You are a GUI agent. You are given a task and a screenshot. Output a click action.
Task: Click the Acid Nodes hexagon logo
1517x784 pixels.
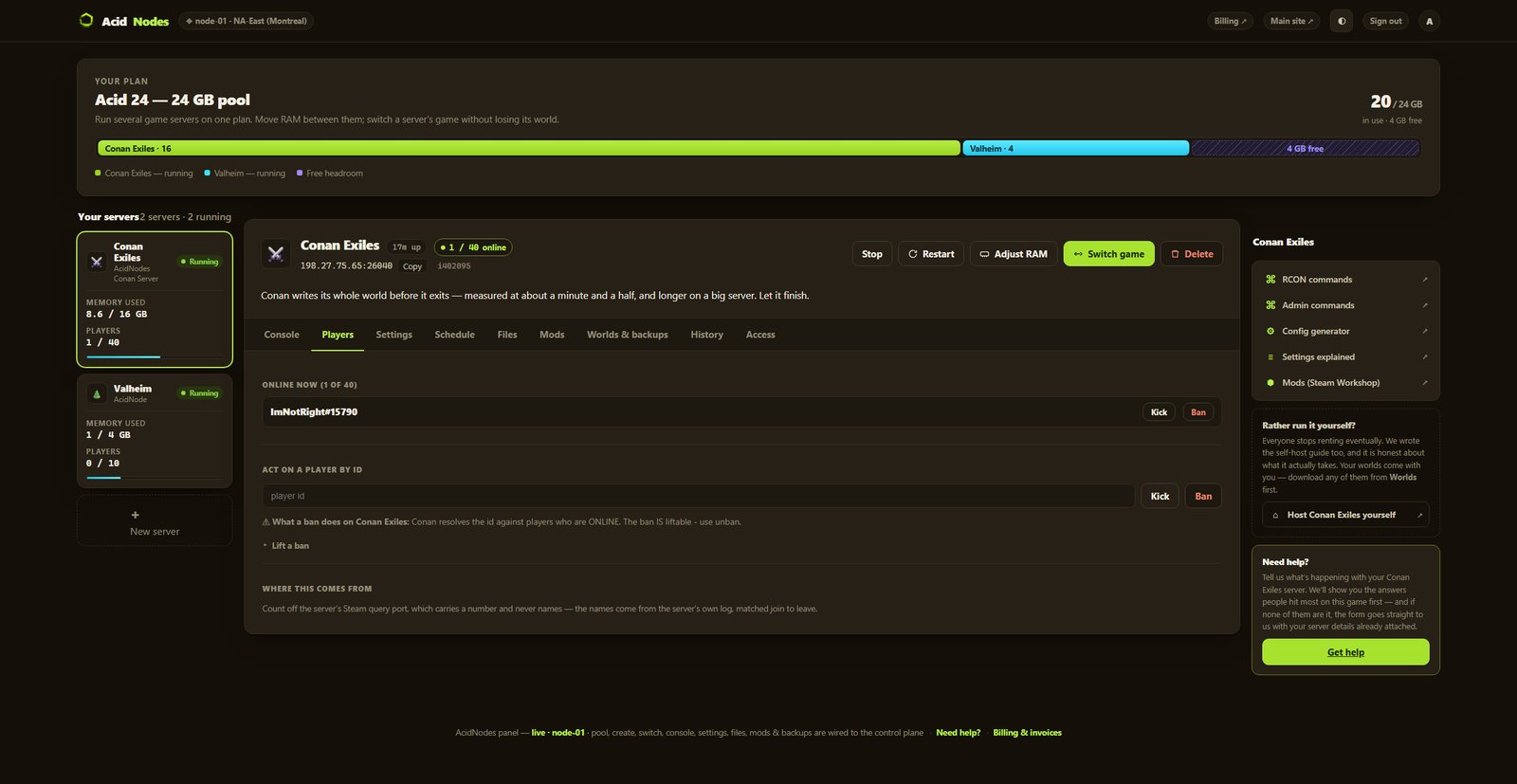click(x=86, y=20)
